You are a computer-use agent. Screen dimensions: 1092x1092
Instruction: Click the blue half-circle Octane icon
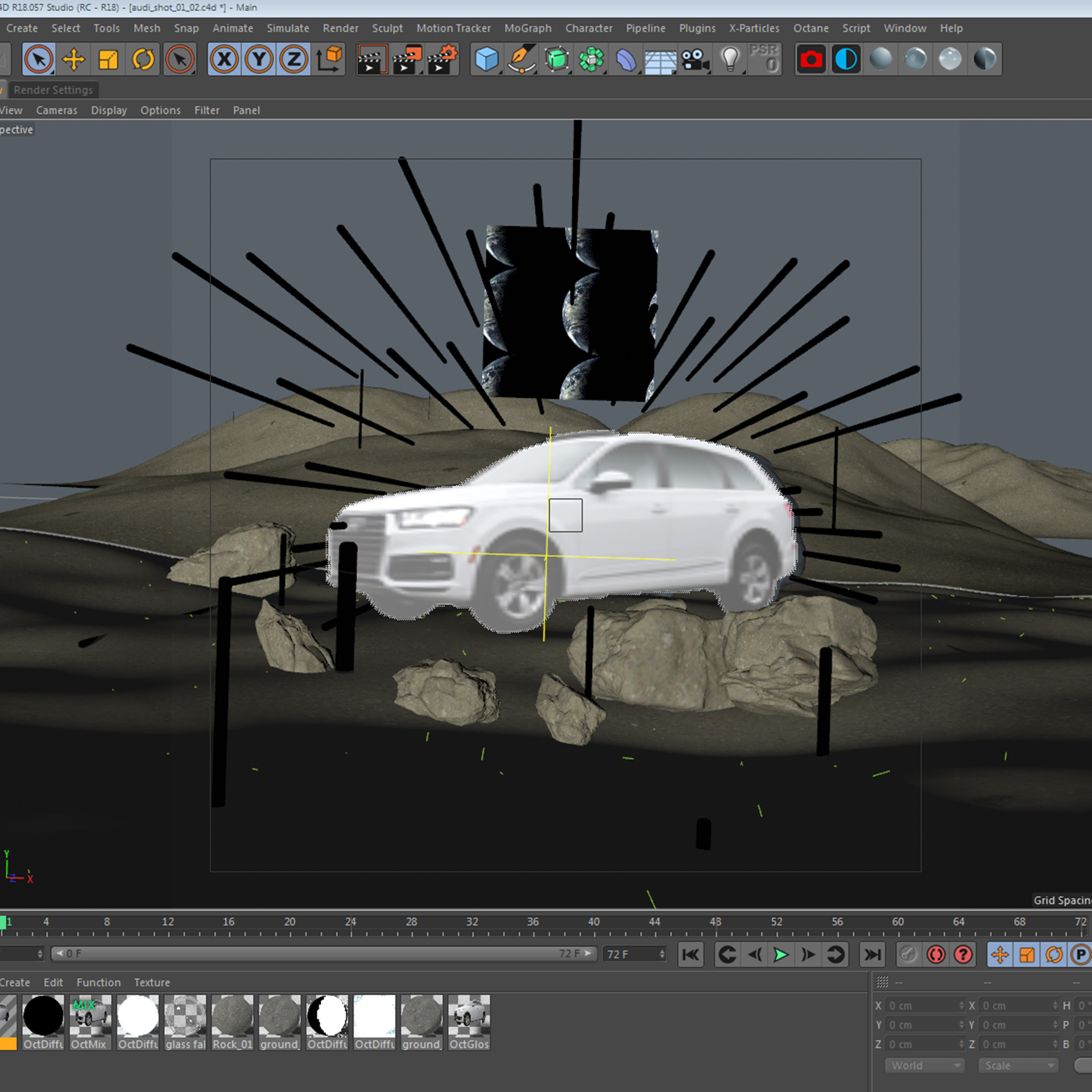click(846, 59)
